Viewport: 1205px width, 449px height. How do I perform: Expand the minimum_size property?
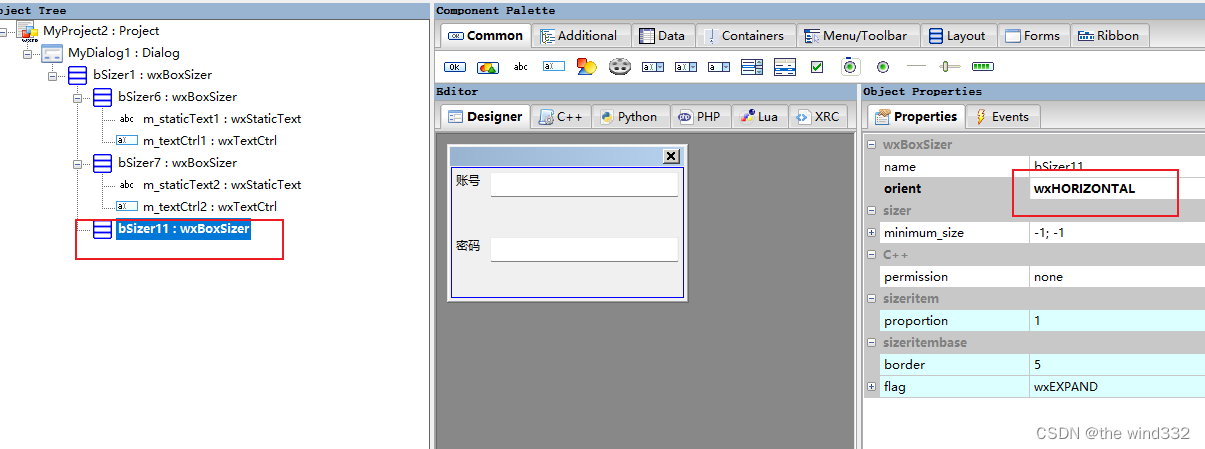click(x=871, y=232)
